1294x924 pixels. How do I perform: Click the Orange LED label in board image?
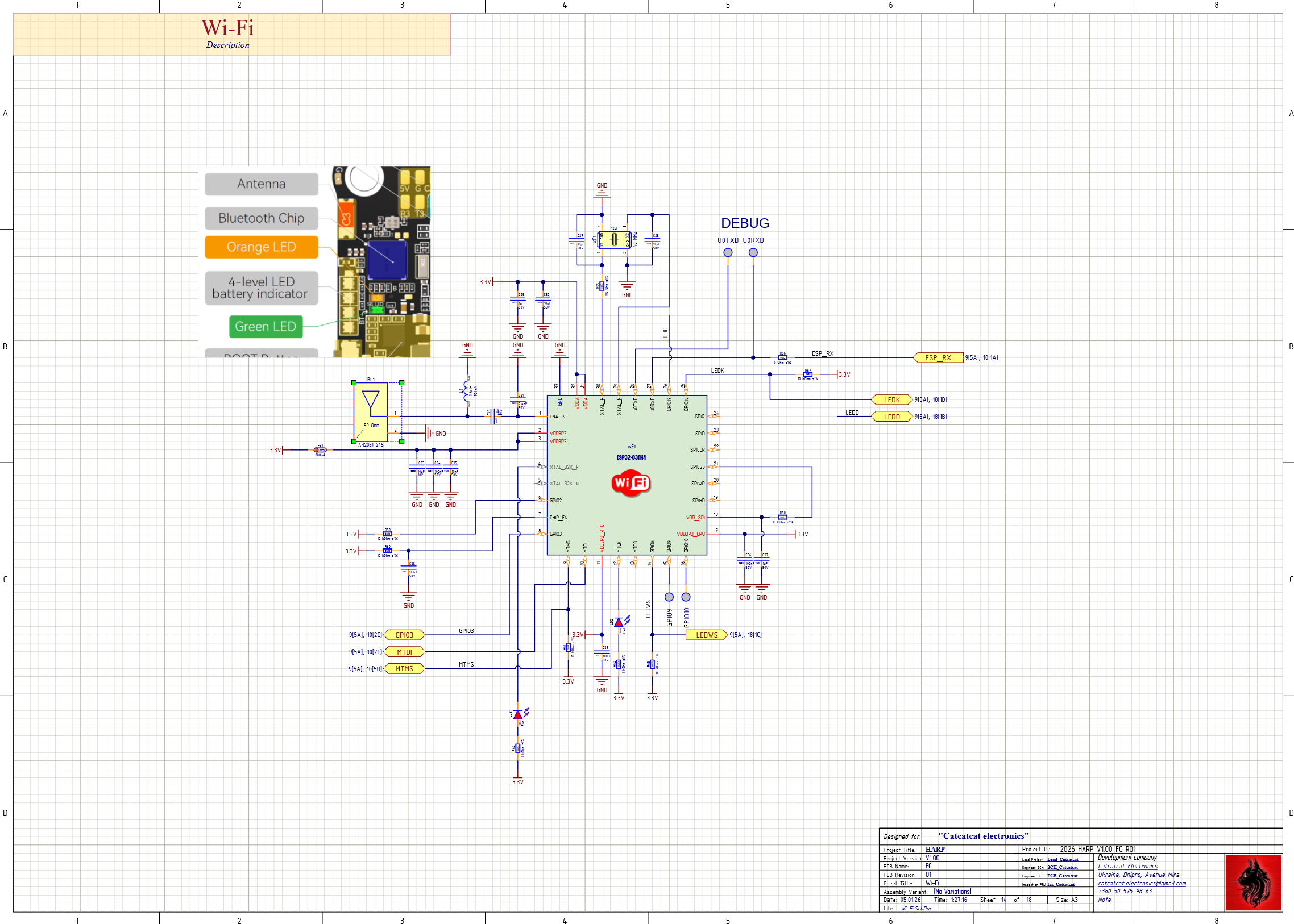point(262,247)
